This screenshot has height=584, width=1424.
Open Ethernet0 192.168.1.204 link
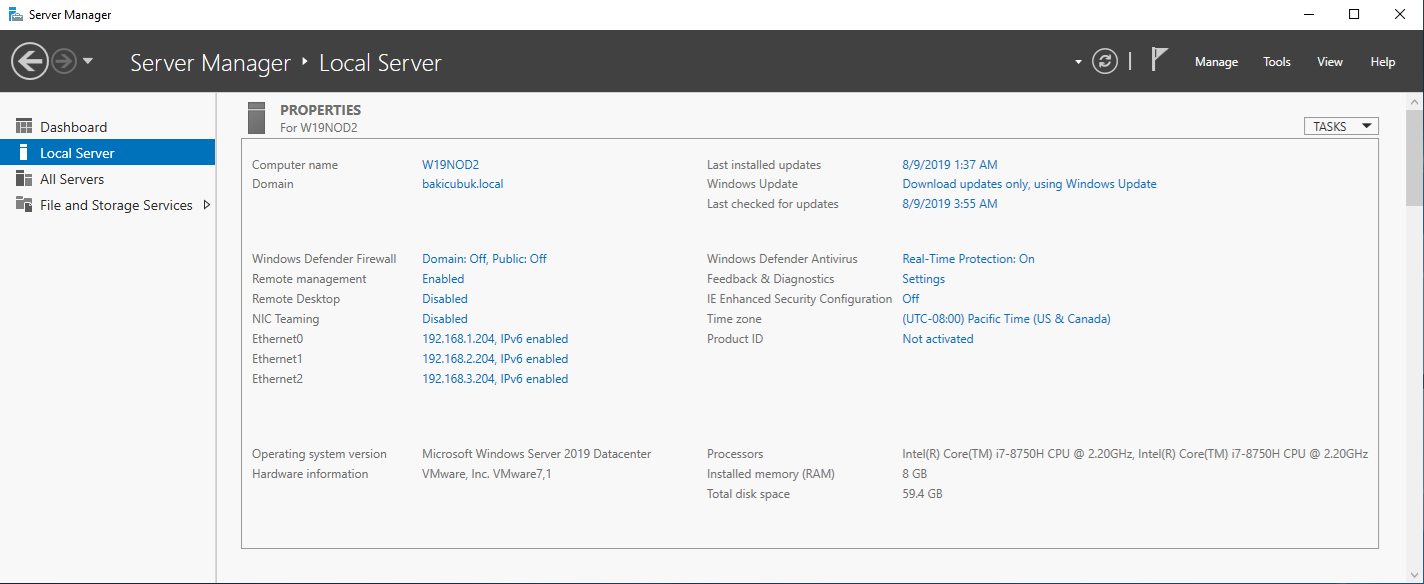click(x=495, y=339)
